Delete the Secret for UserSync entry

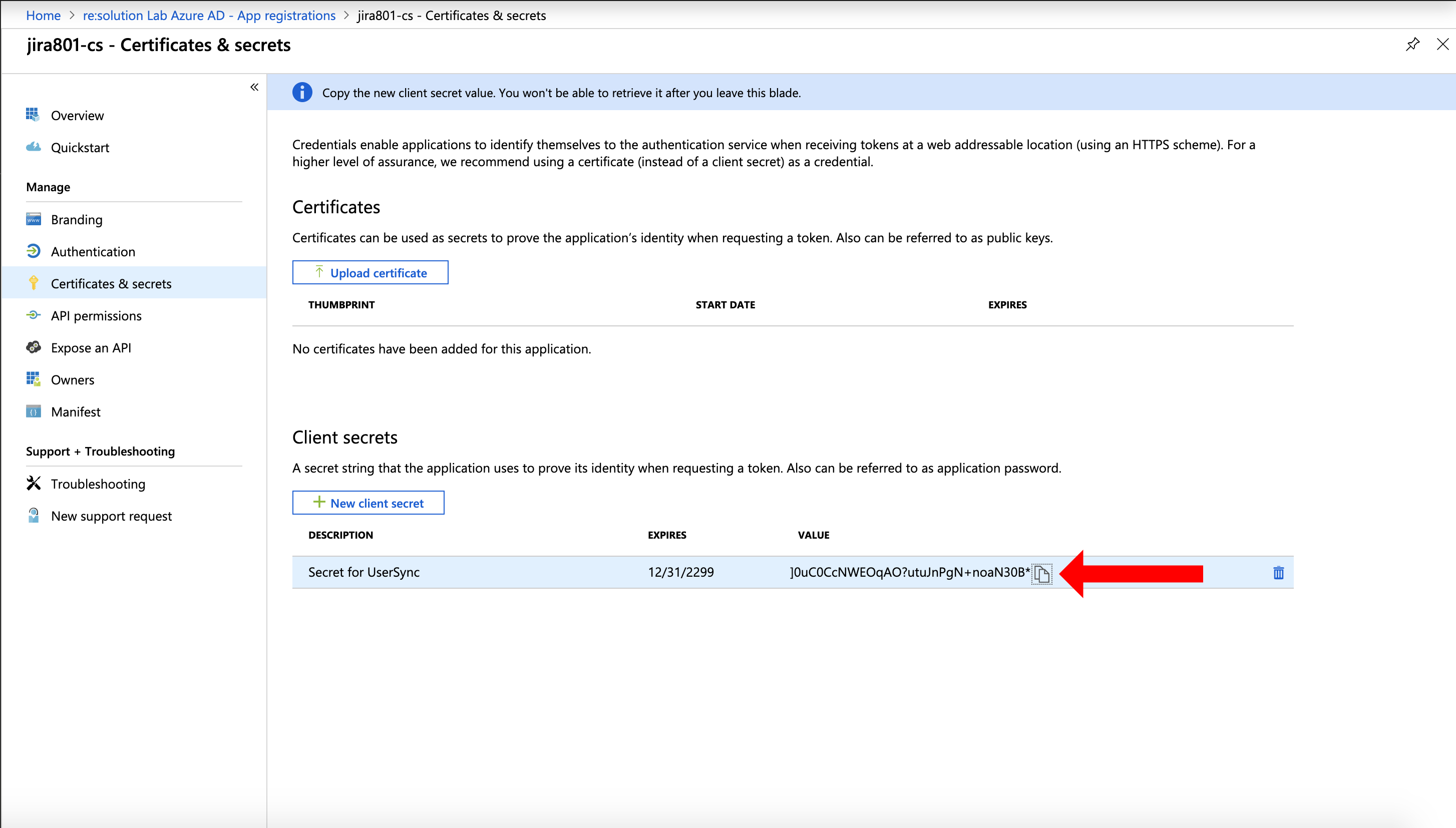[1278, 573]
